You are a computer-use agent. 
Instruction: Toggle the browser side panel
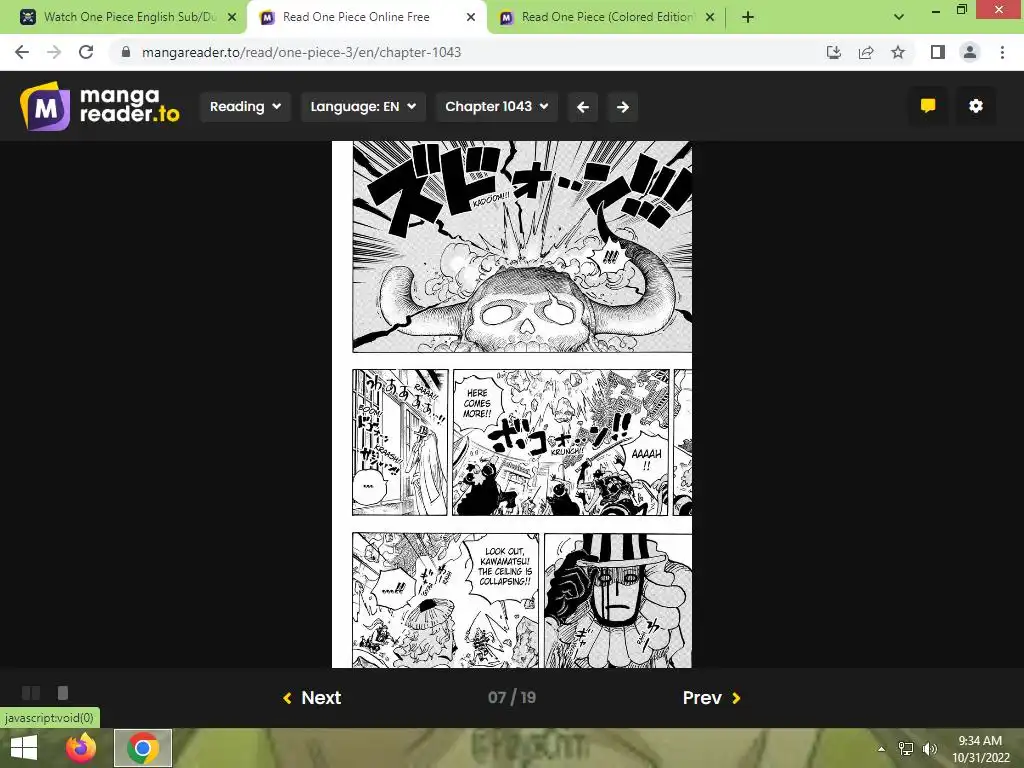click(938, 52)
